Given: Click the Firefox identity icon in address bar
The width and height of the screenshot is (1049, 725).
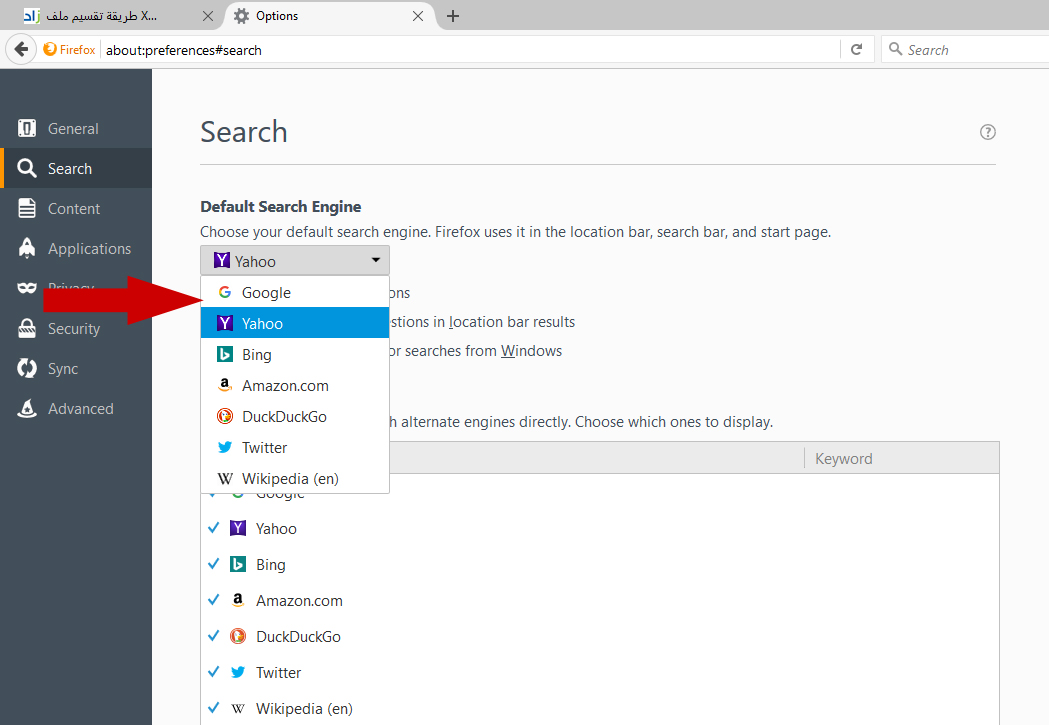Looking at the screenshot, I should pyautogui.click(x=50, y=49).
